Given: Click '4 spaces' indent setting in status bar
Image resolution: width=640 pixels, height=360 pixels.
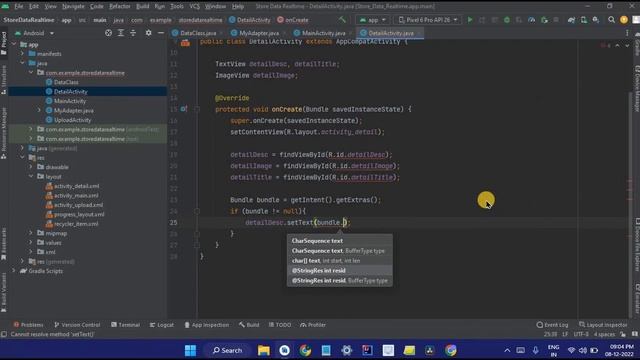Looking at the screenshot, I should click(604, 334).
